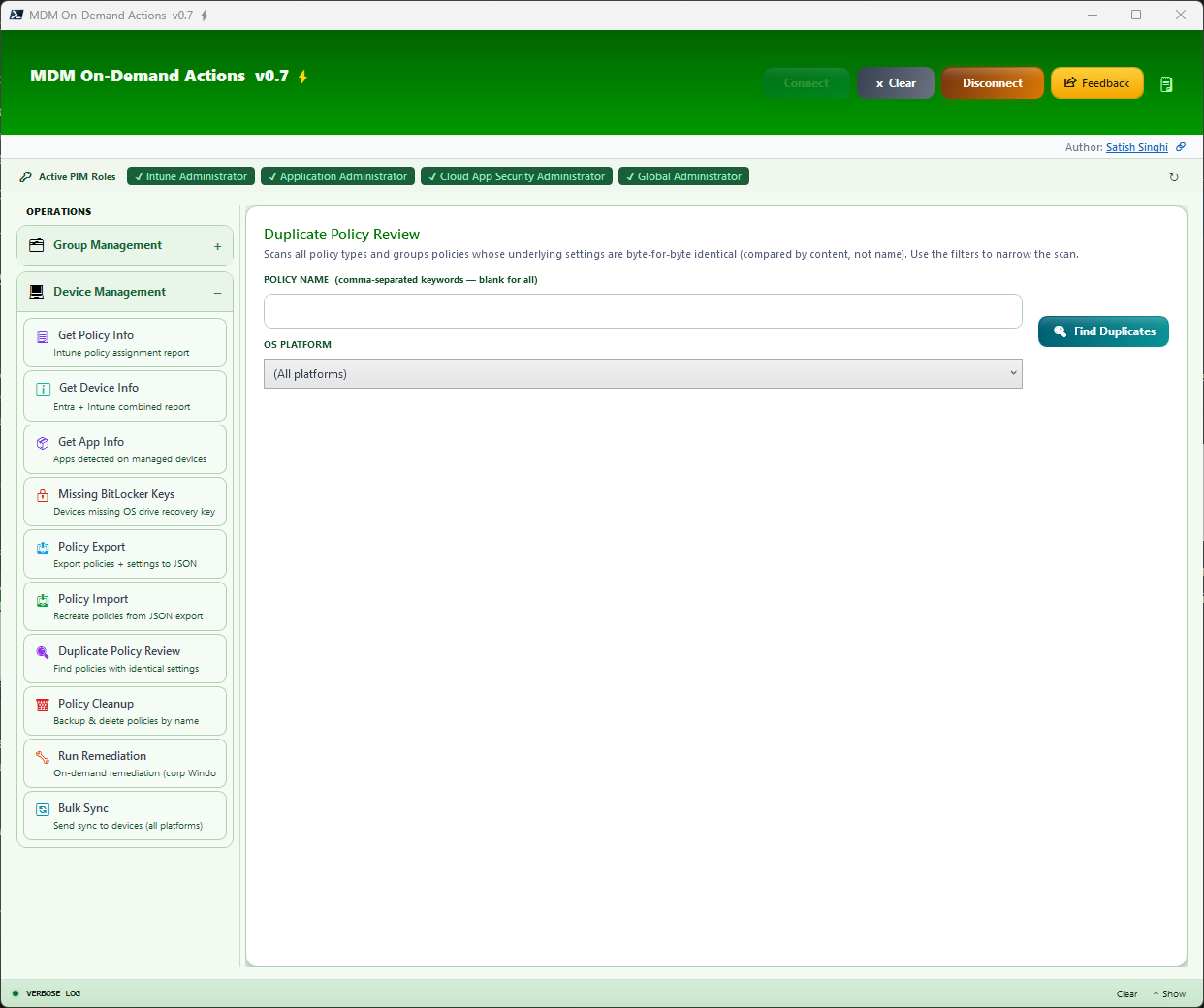Click the Policy Import icon
The image size is (1204, 1008).
point(43,600)
